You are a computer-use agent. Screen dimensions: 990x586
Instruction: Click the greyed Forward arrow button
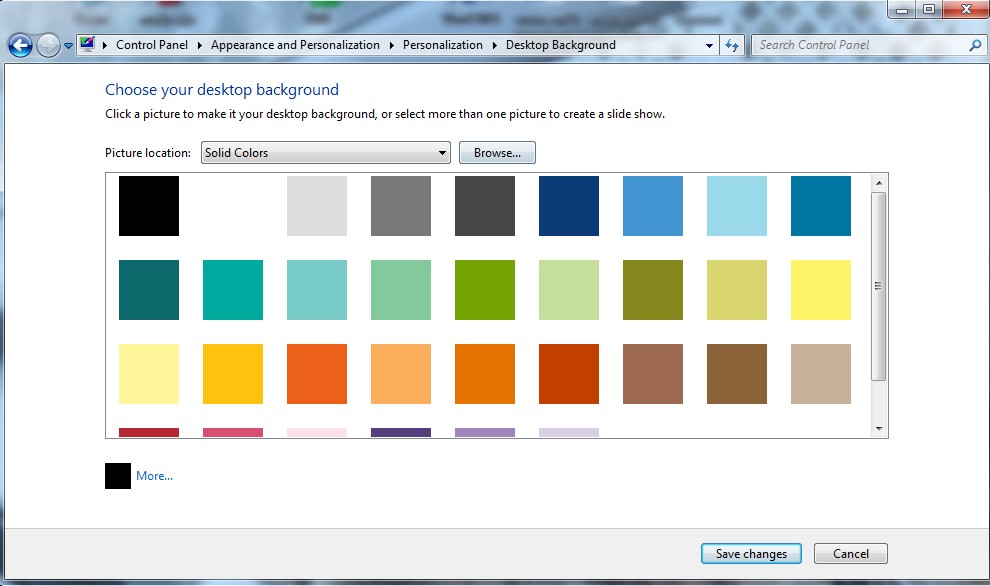coord(48,45)
